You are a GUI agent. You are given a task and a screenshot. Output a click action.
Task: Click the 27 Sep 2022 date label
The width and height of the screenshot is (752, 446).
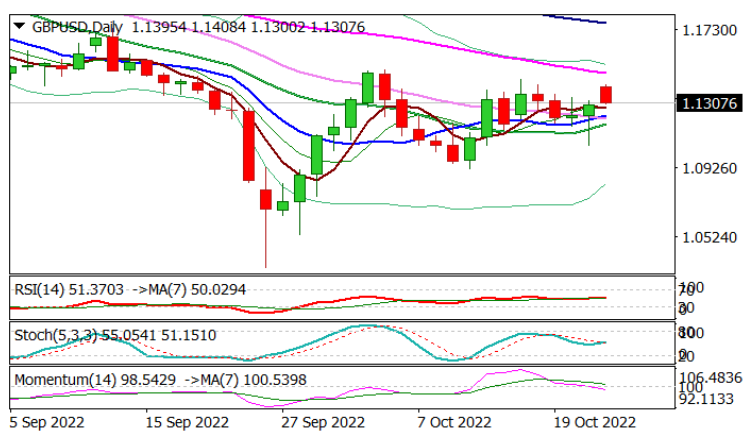(323, 423)
